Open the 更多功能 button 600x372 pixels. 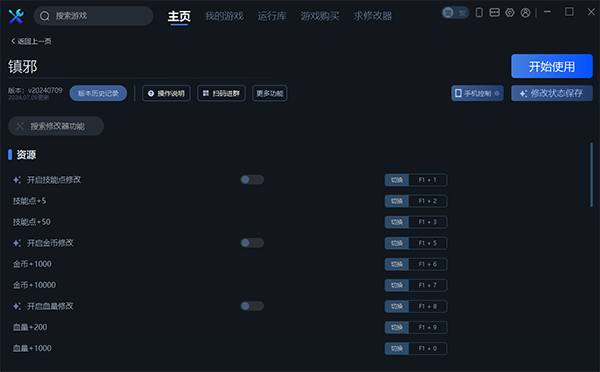[270, 93]
